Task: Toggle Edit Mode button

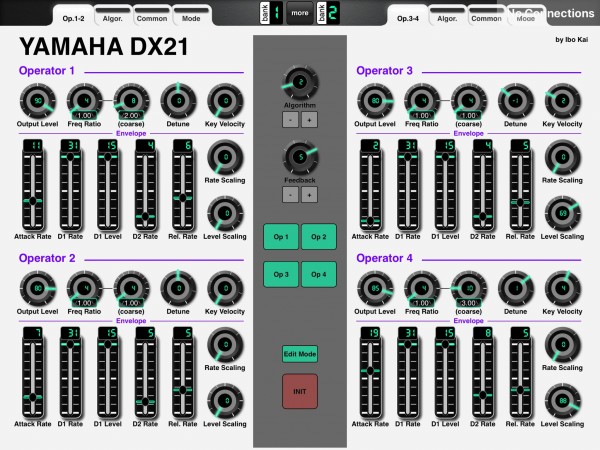Action: (x=300, y=354)
